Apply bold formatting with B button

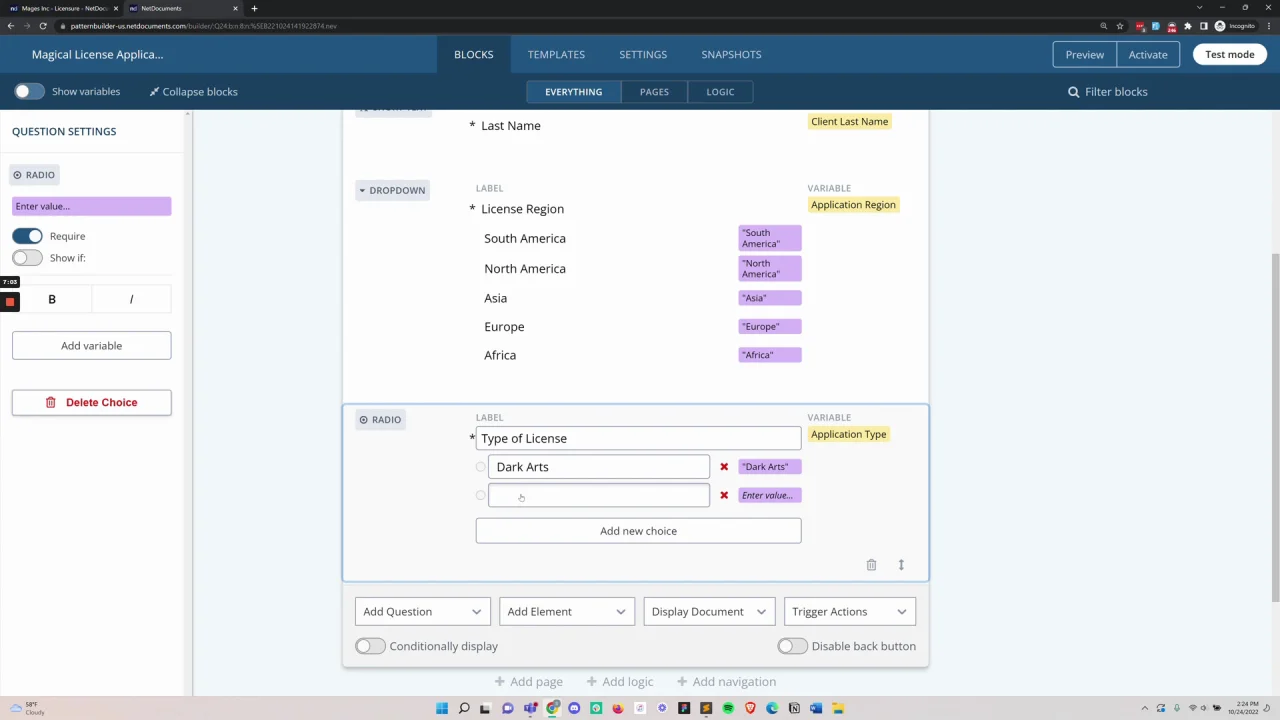tap(52, 299)
